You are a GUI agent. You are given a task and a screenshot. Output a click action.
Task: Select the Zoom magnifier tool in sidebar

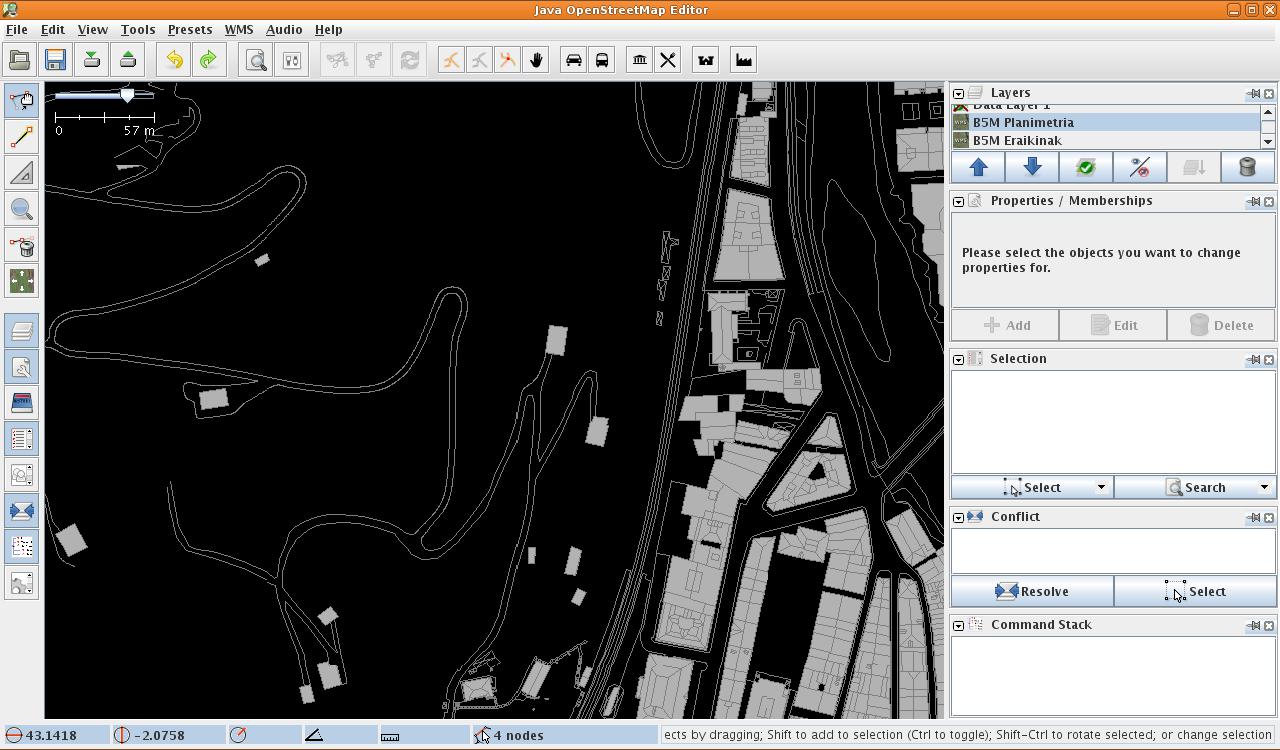pyautogui.click(x=22, y=209)
